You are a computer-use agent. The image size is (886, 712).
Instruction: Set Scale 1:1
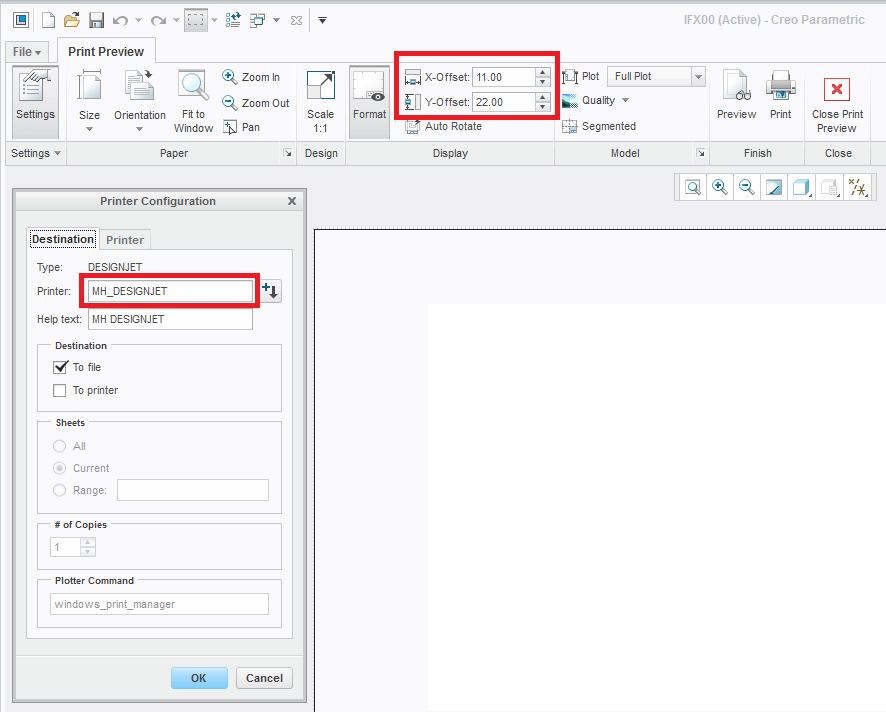tap(320, 102)
